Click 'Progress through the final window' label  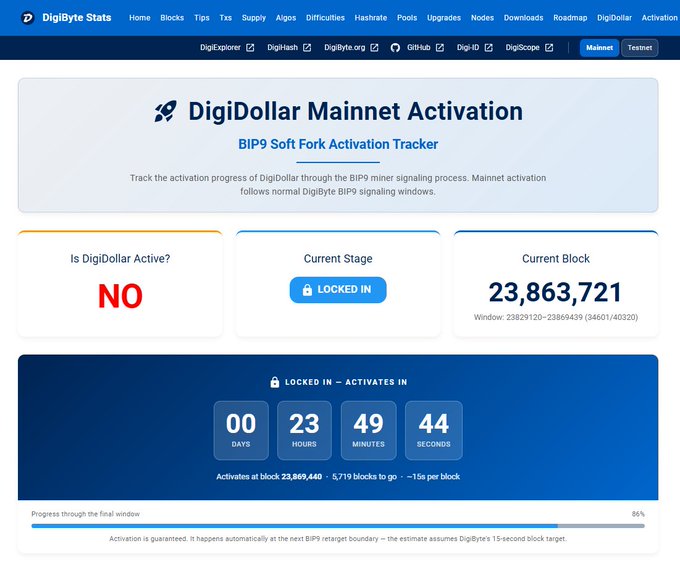coord(85,514)
